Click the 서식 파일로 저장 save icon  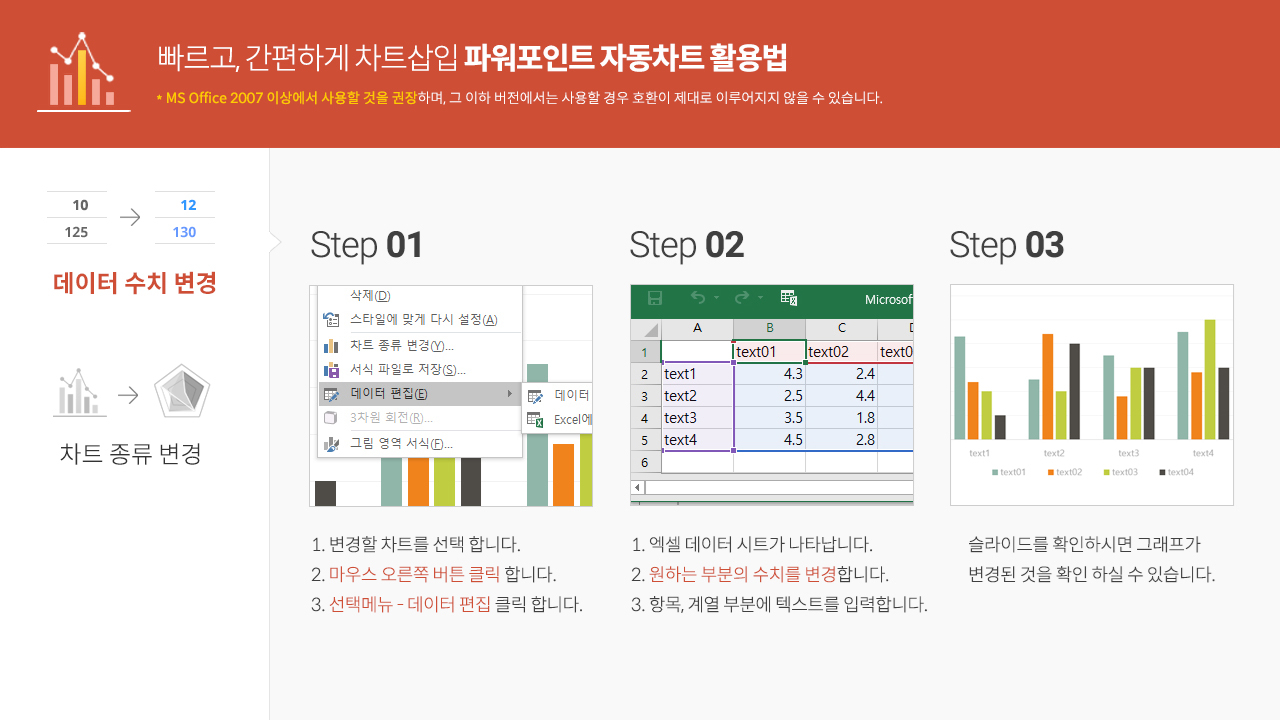(x=332, y=370)
